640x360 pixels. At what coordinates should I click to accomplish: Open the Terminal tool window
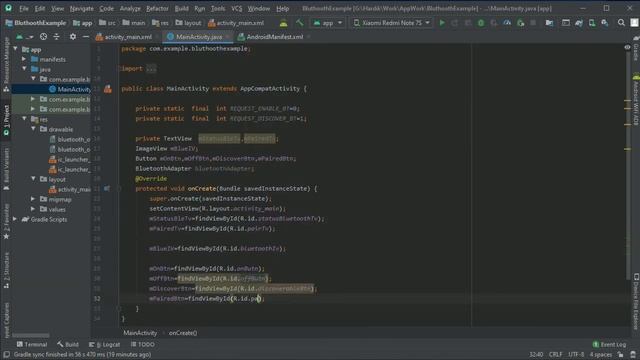tap(32, 344)
